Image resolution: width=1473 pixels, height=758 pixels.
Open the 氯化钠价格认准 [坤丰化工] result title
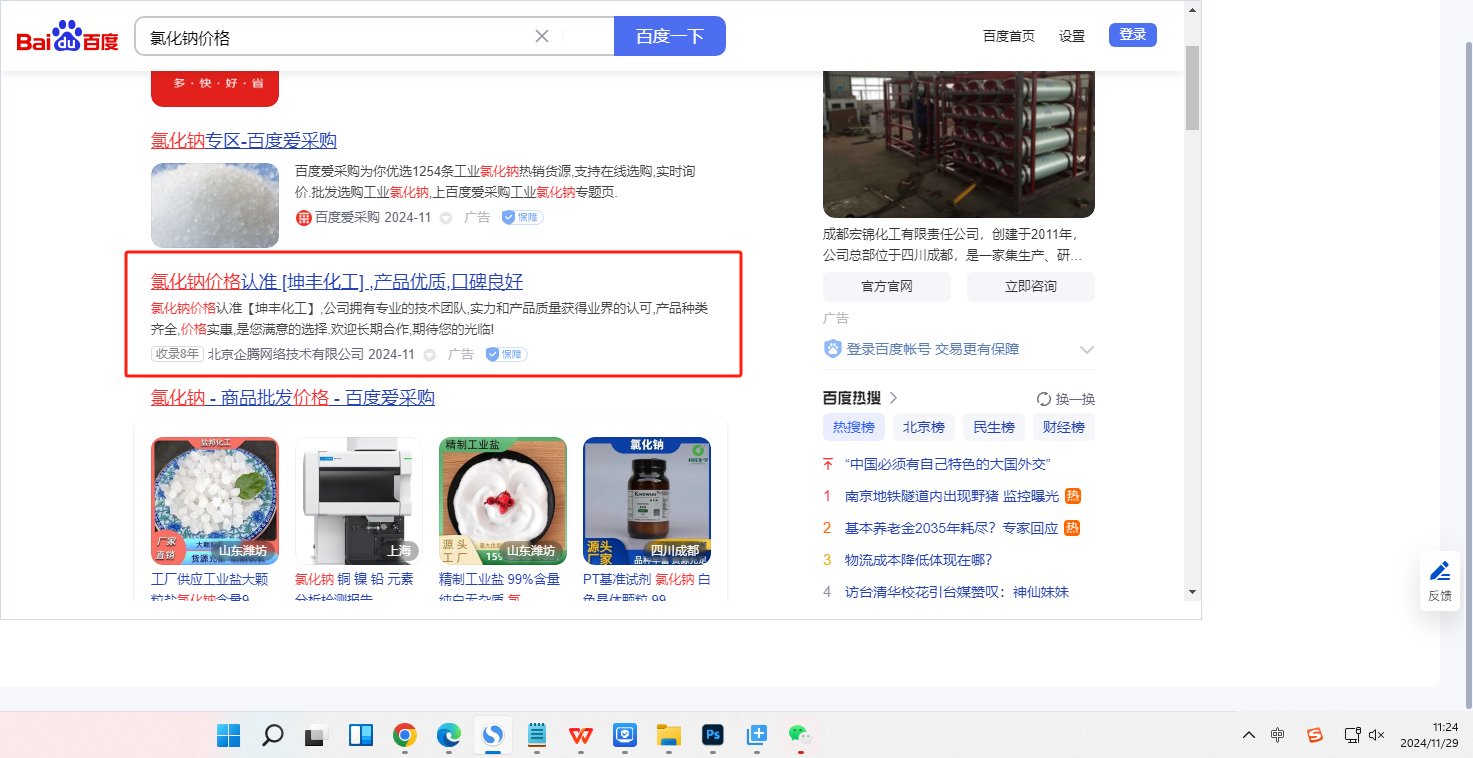pos(337,281)
